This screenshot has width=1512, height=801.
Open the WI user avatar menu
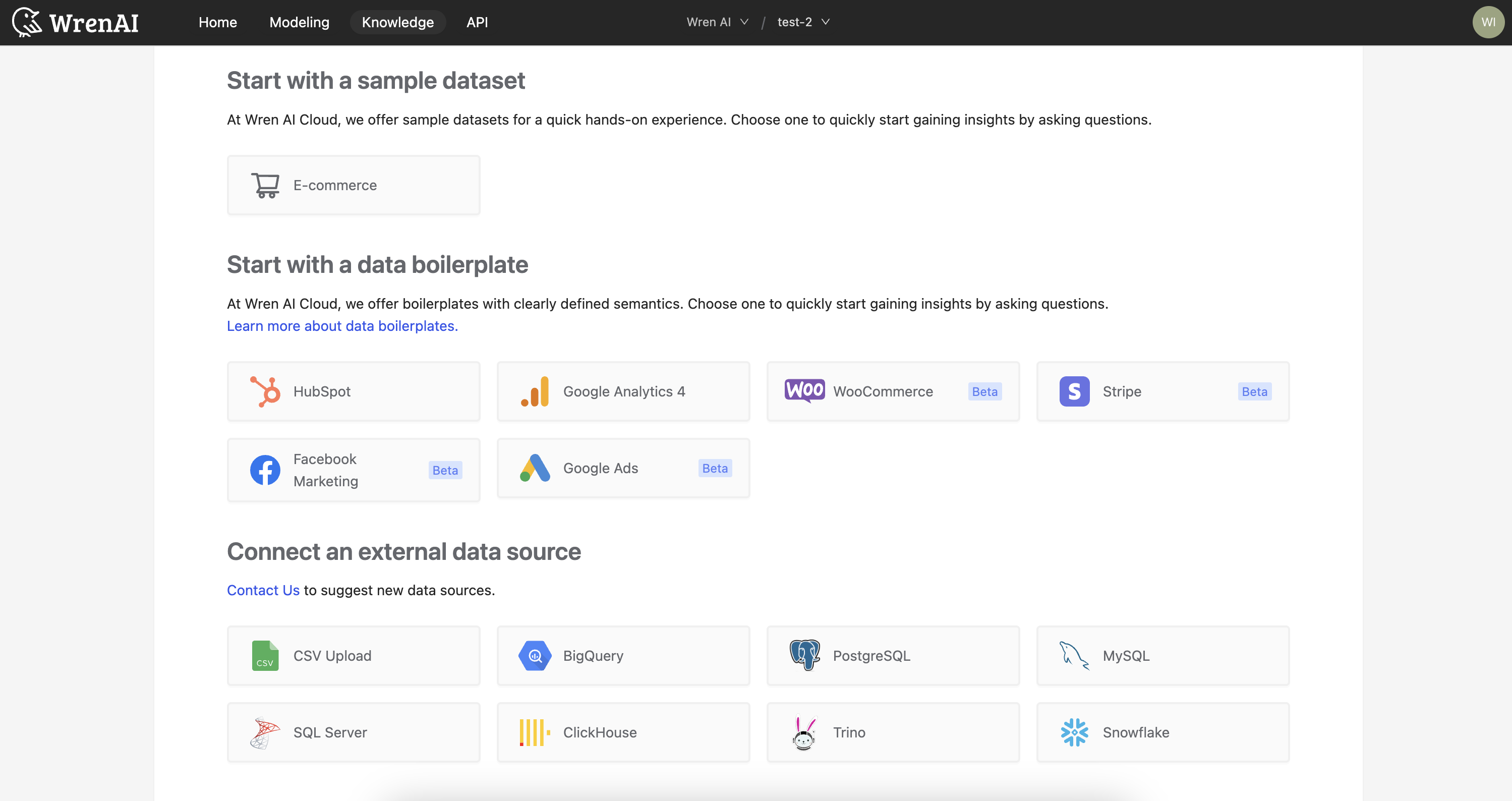click(x=1488, y=22)
